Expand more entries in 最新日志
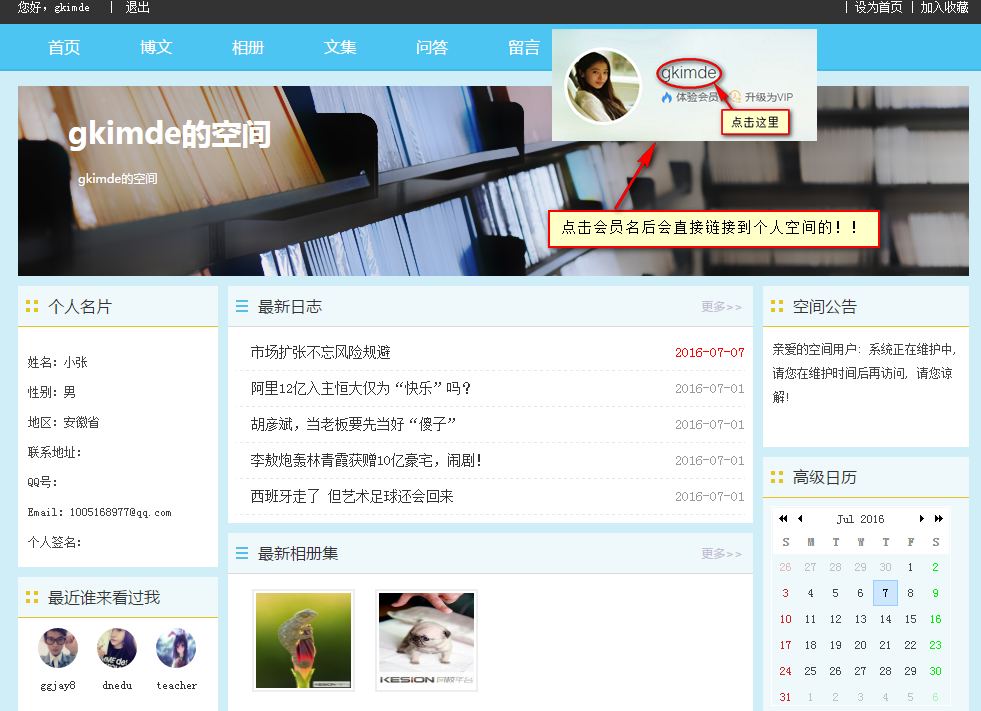This screenshot has height=711, width=981. coord(721,307)
